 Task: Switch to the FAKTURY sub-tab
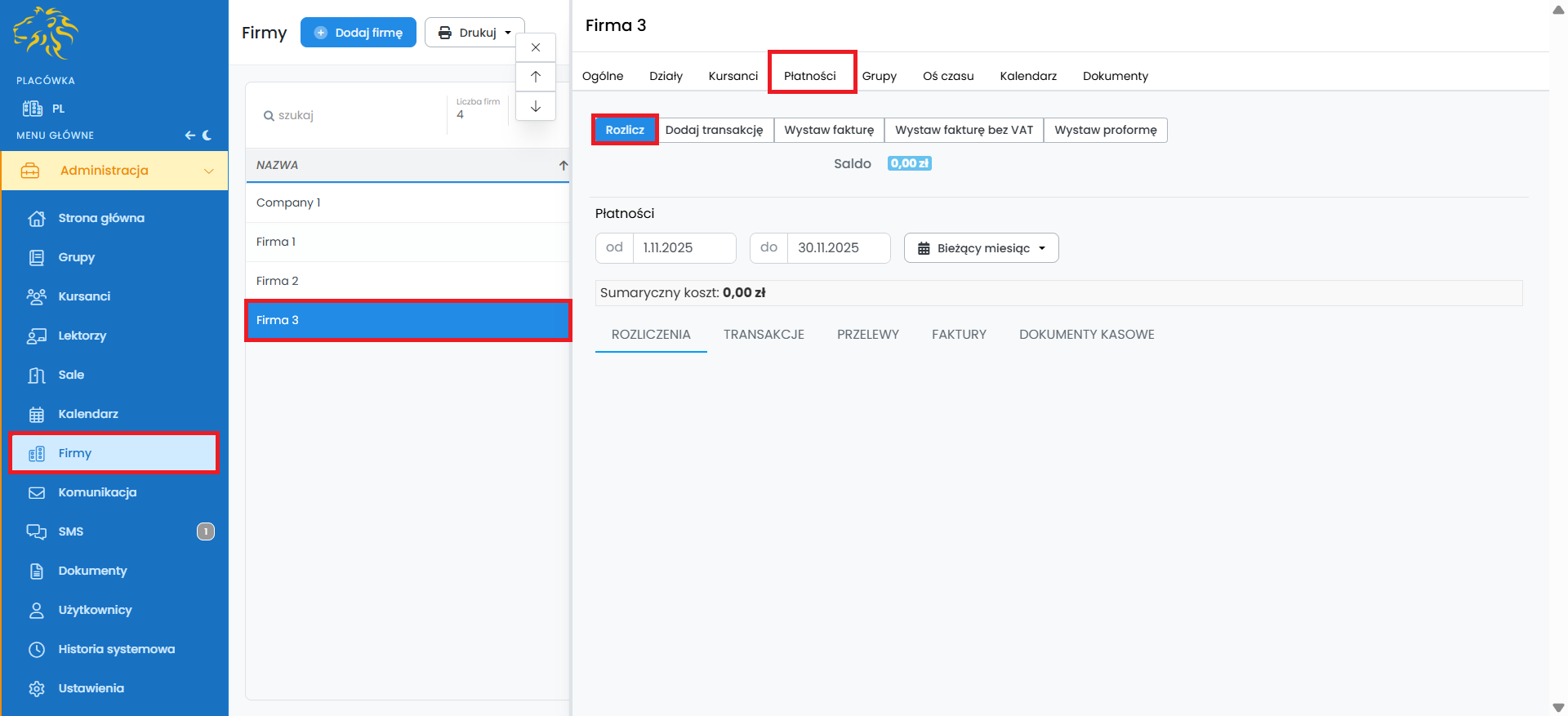tap(959, 335)
